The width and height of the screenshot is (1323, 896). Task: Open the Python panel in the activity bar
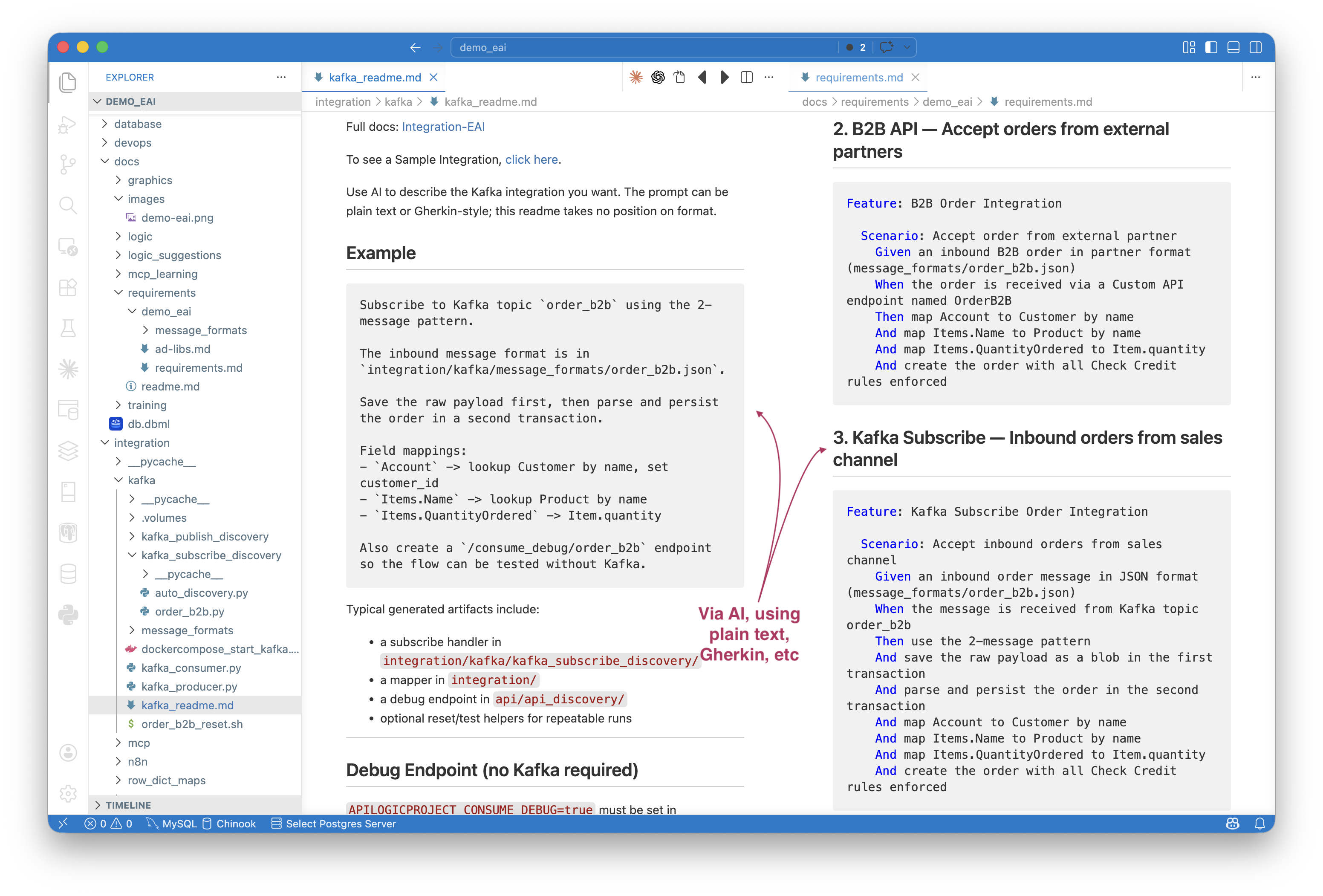point(68,615)
